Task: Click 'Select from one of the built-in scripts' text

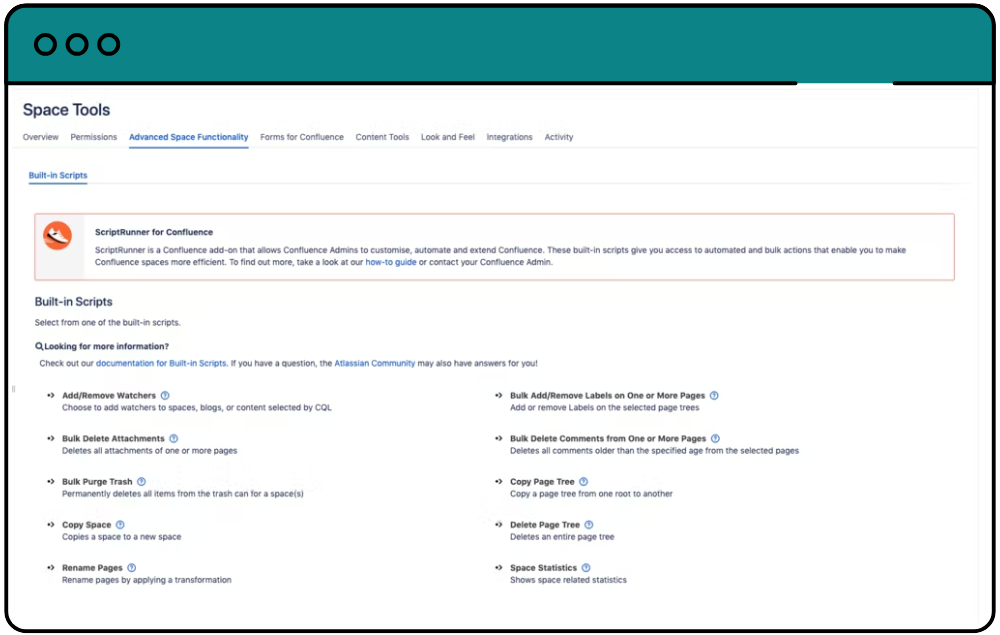Action: pos(107,323)
